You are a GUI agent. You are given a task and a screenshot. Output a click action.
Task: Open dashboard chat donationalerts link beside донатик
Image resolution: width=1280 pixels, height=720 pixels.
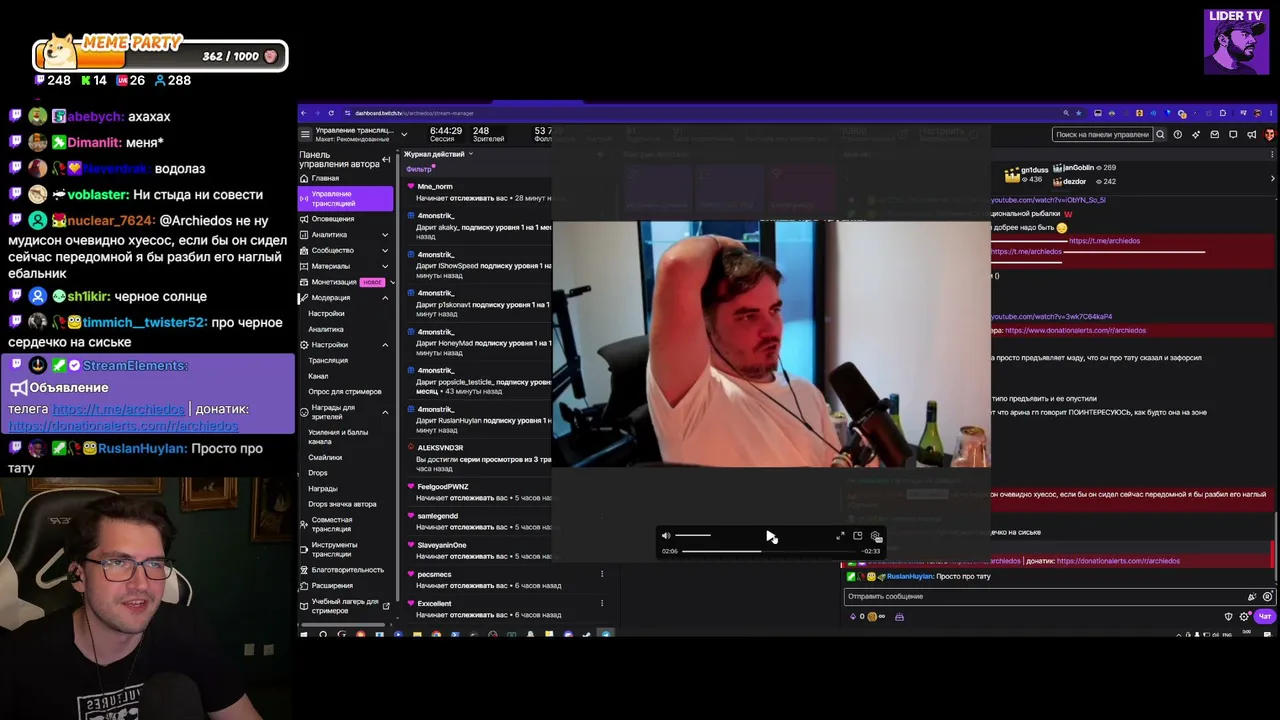point(1118,561)
